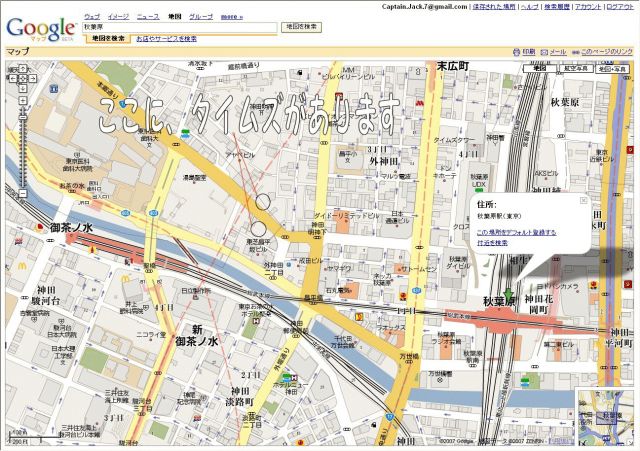Viewport: 640px width, 451px height.
Task: Close the address info balloon
Action: pyautogui.click(x=583, y=200)
